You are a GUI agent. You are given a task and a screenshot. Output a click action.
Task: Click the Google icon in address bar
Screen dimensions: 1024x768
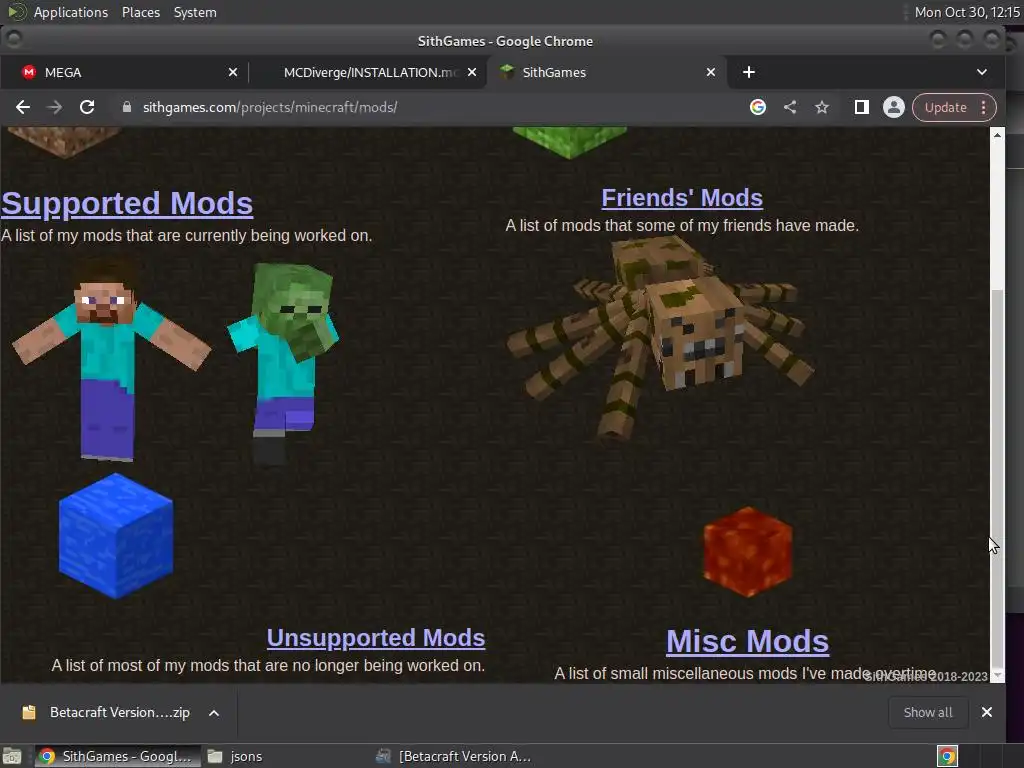click(758, 107)
